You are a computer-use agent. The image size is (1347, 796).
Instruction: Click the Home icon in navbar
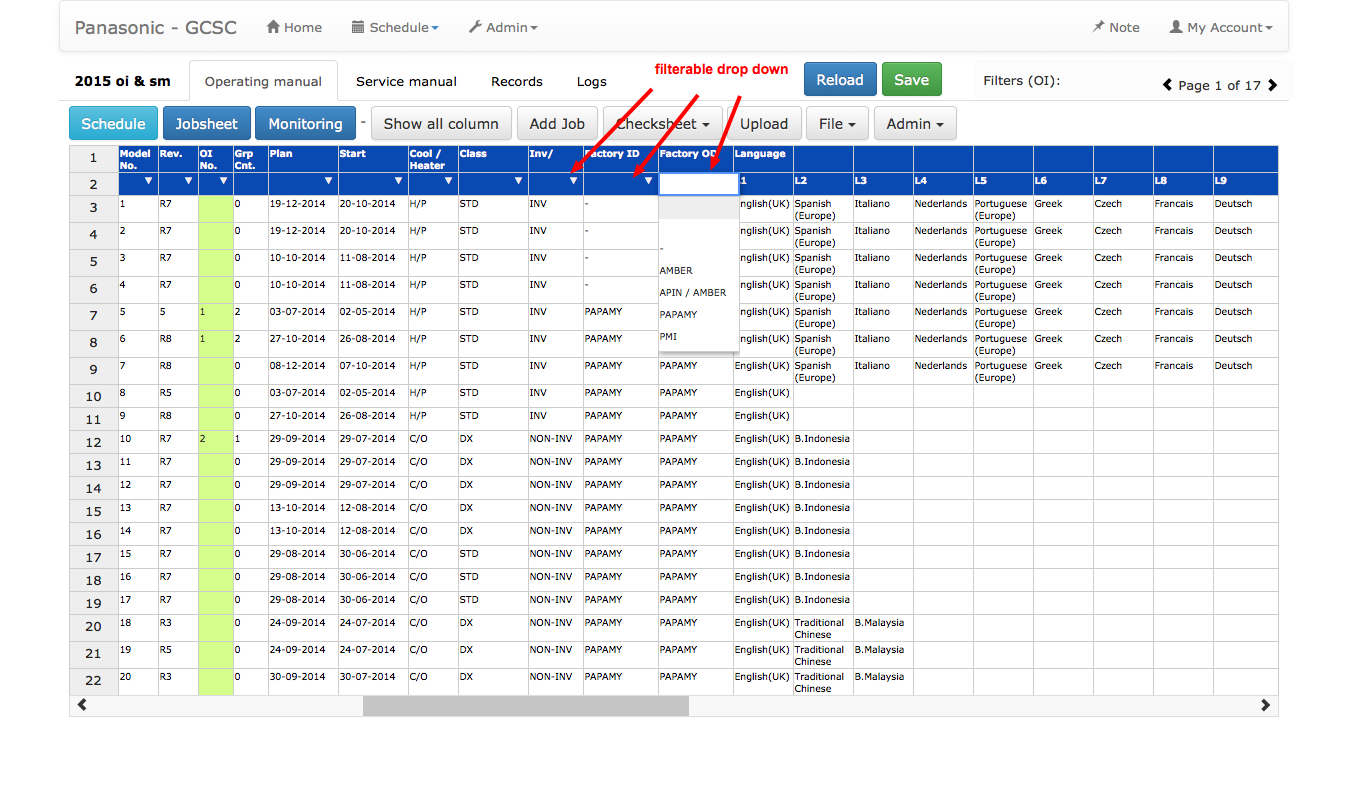tap(273, 28)
